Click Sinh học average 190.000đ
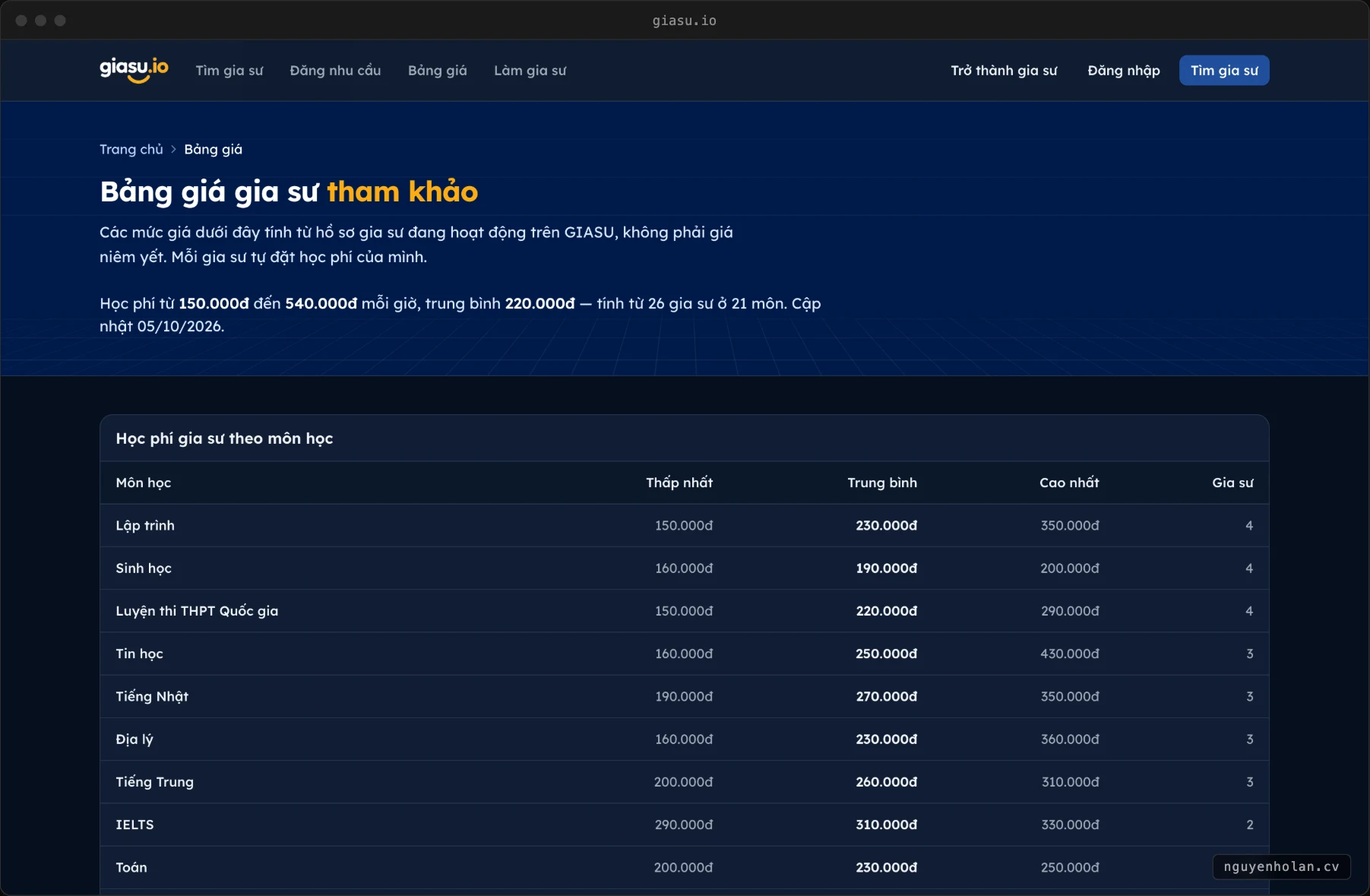Viewport: 1370px width, 896px height. point(887,568)
